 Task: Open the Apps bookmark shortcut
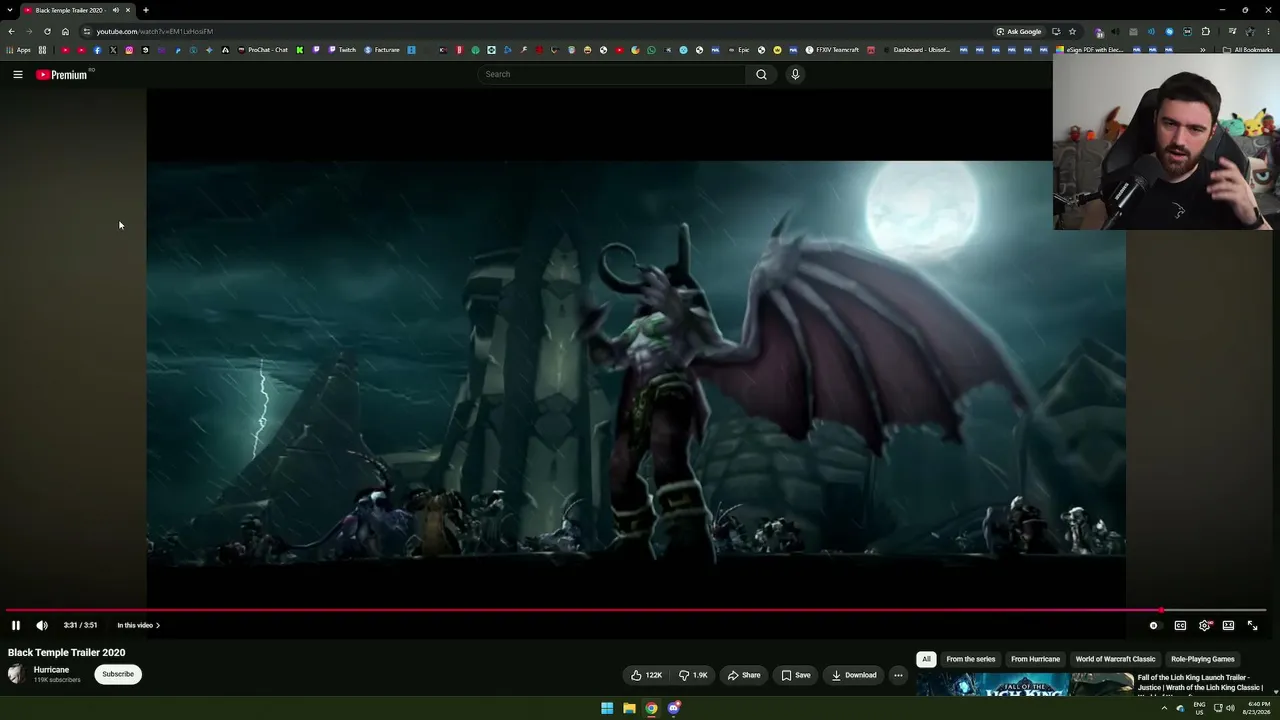(x=18, y=50)
